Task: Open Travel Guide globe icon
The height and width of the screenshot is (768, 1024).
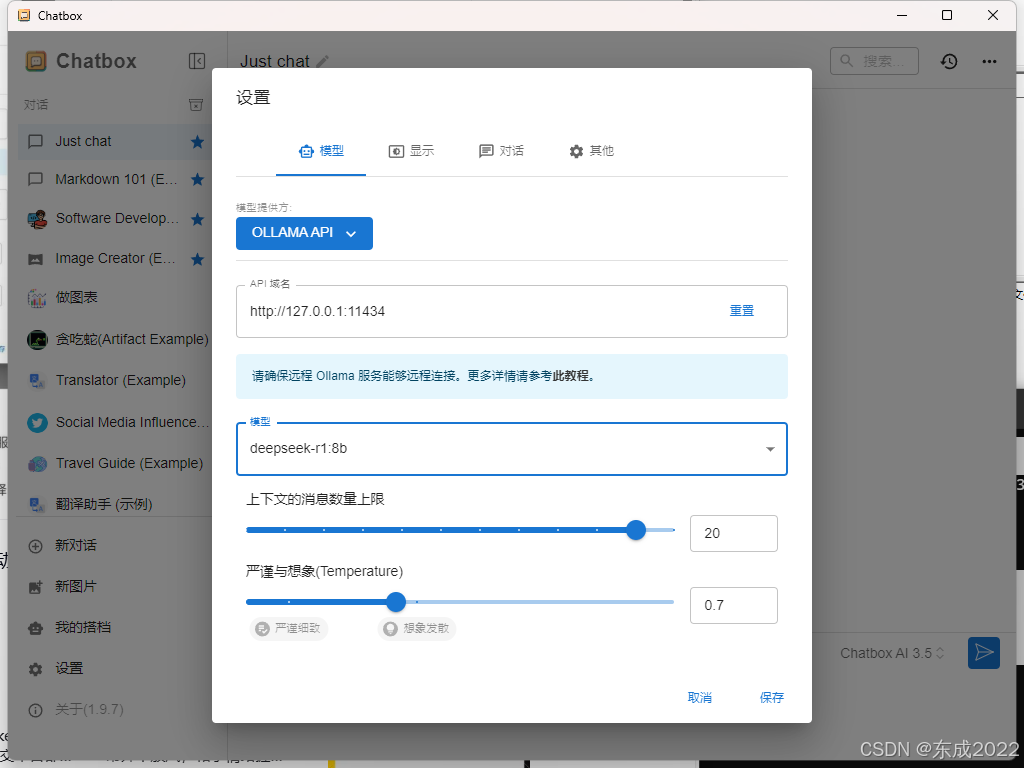Action: (37, 464)
